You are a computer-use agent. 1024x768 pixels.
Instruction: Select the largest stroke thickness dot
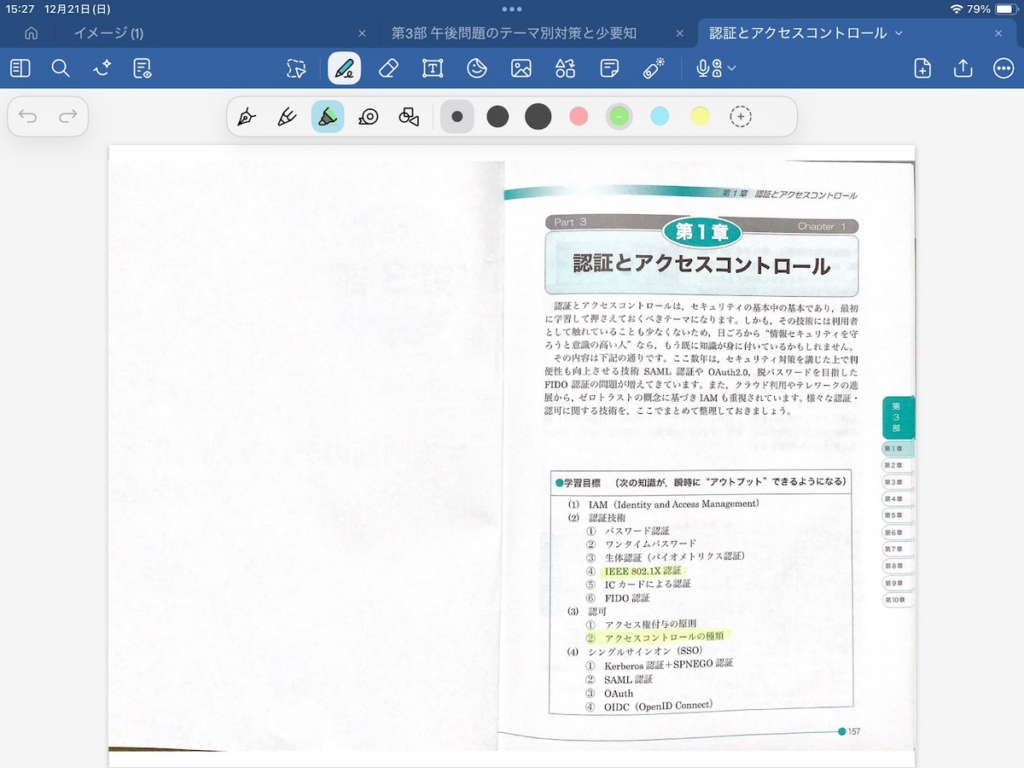pyautogui.click(x=538, y=117)
